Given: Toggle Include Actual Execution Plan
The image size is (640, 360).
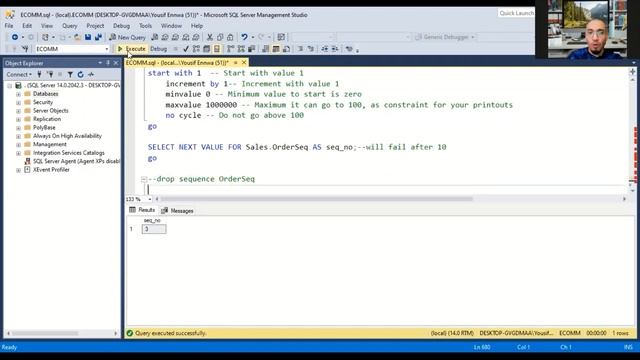Looking at the screenshot, I should click(231, 49).
